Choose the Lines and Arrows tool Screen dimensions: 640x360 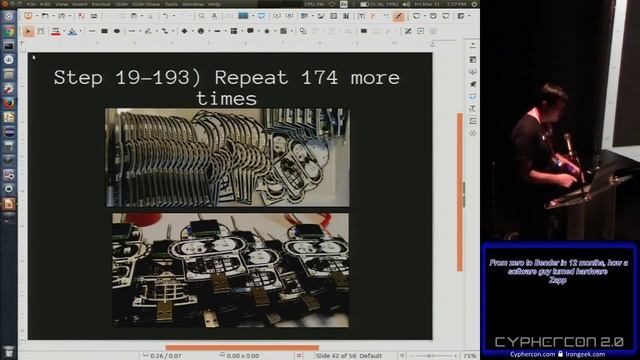131,31
